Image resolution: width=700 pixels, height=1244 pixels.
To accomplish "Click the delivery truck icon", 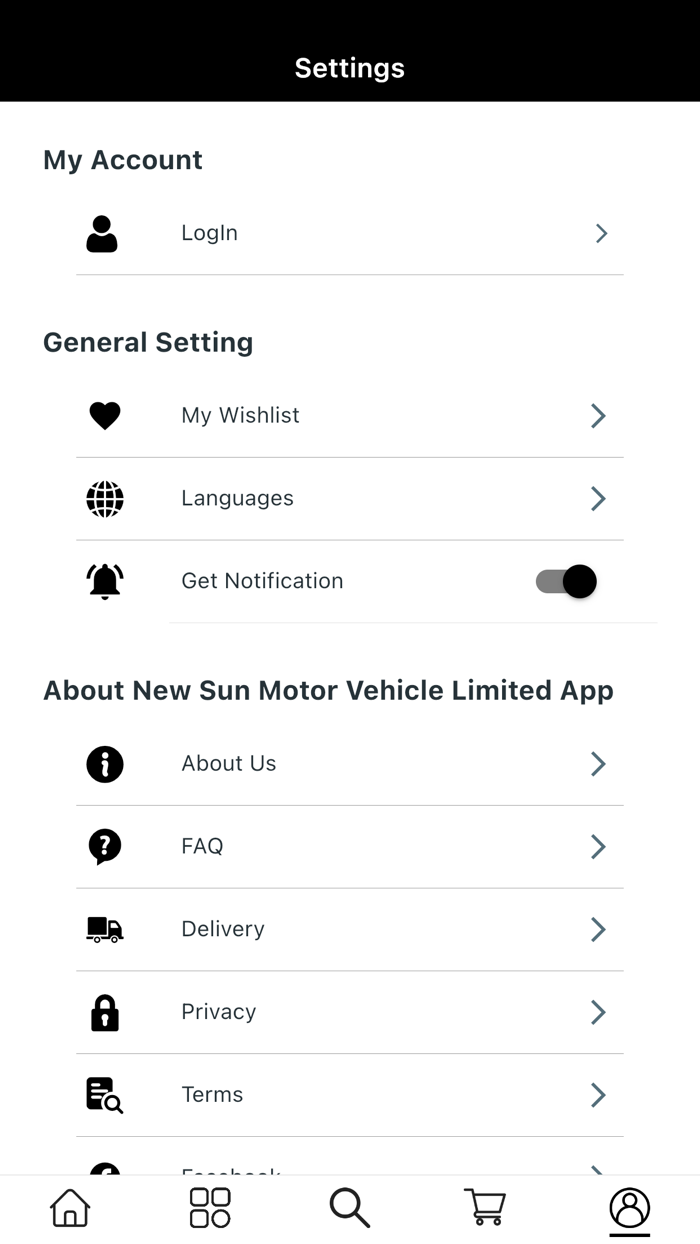I will [104, 929].
